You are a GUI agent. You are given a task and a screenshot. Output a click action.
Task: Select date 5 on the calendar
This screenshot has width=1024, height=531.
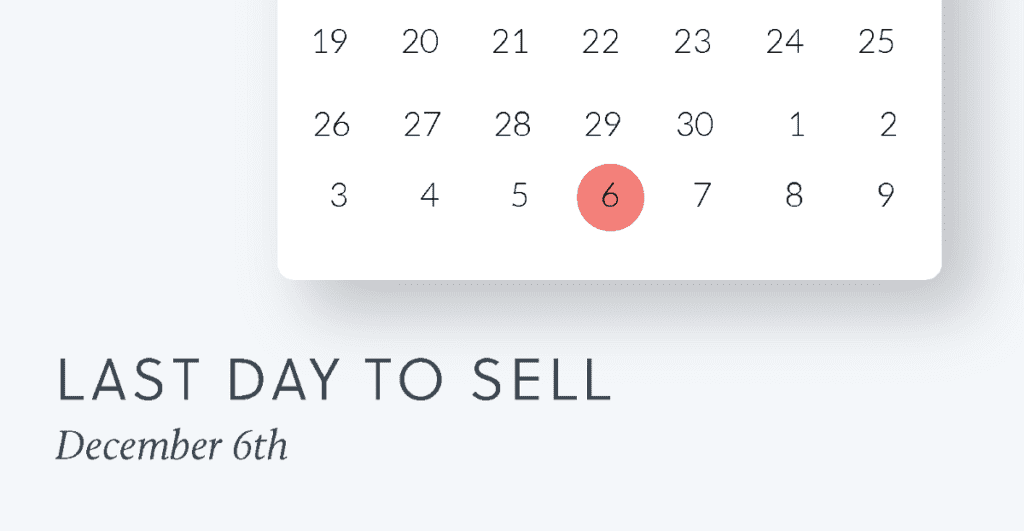click(519, 195)
